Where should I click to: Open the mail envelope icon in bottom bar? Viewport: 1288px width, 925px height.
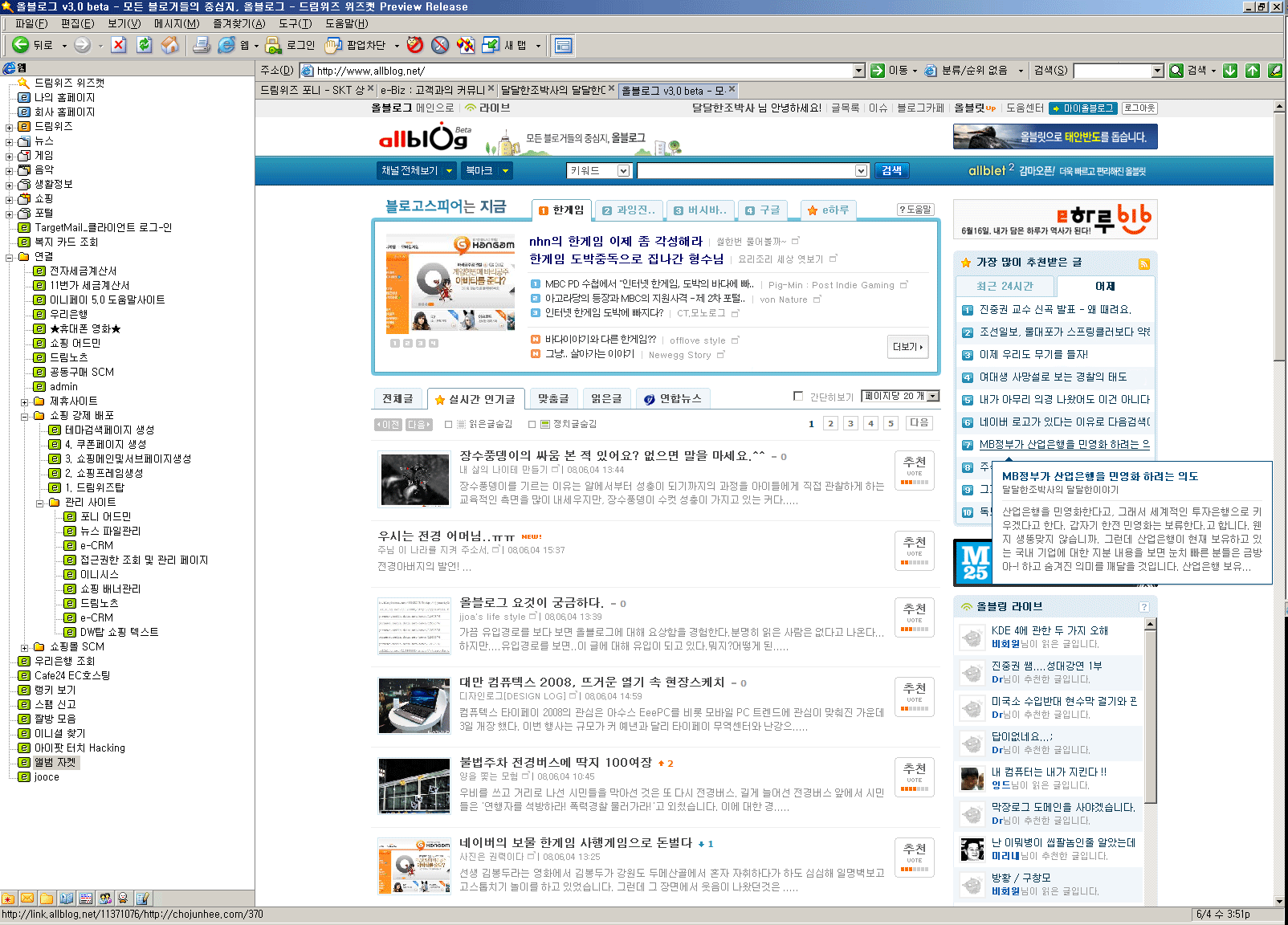[x=27, y=899]
